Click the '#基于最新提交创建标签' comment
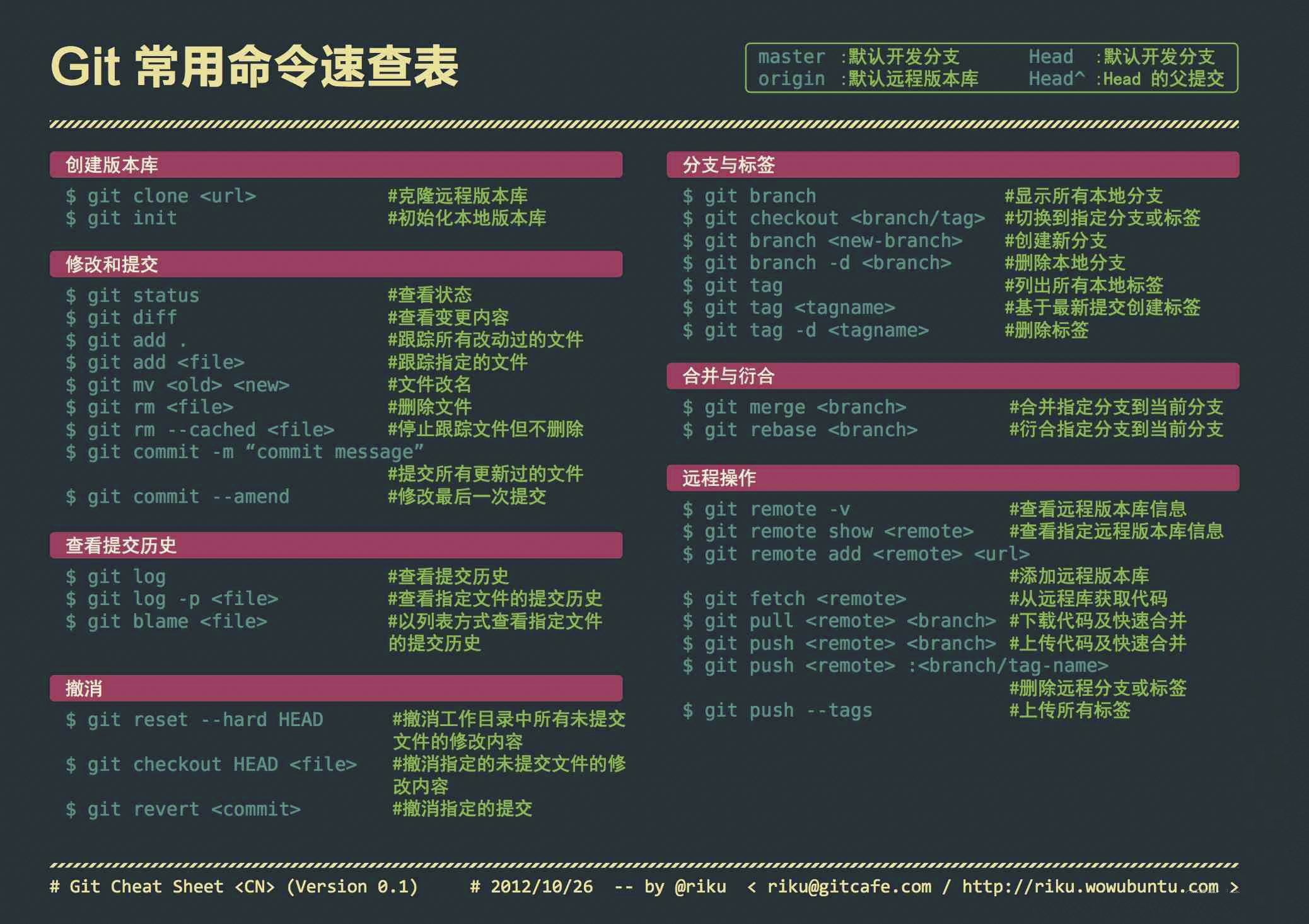The height and width of the screenshot is (924, 1309). click(1103, 308)
